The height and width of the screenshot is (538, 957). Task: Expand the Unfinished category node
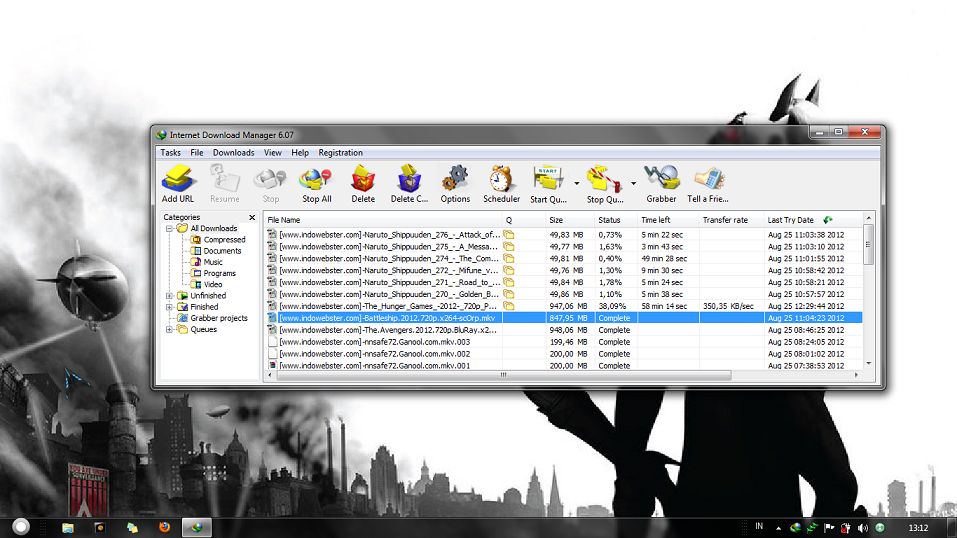pyautogui.click(x=169, y=296)
